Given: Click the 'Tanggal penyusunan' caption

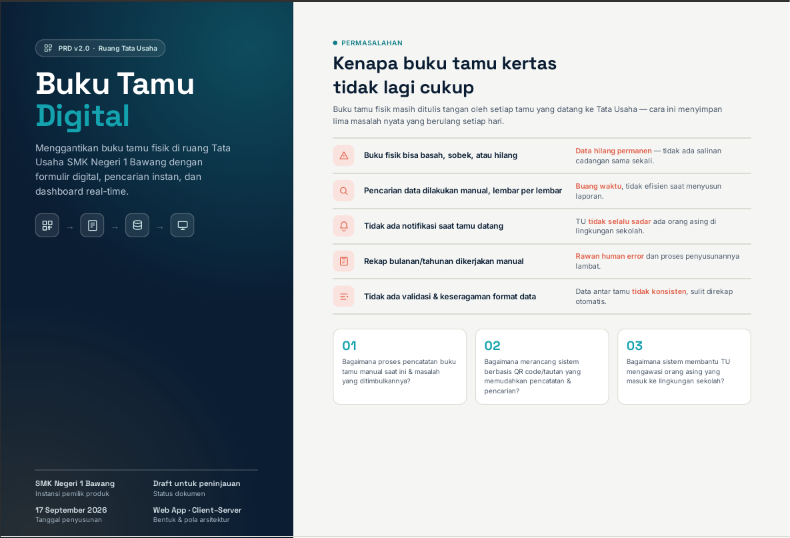Looking at the screenshot, I should (69, 520).
